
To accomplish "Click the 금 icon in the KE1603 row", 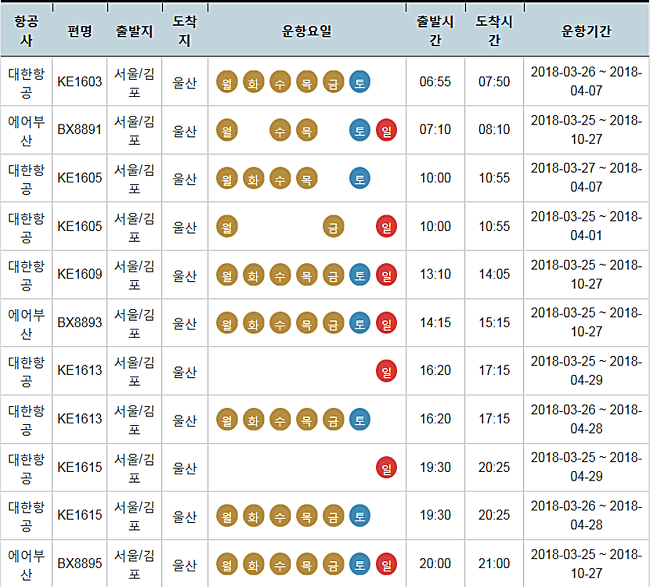I will (x=333, y=82).
